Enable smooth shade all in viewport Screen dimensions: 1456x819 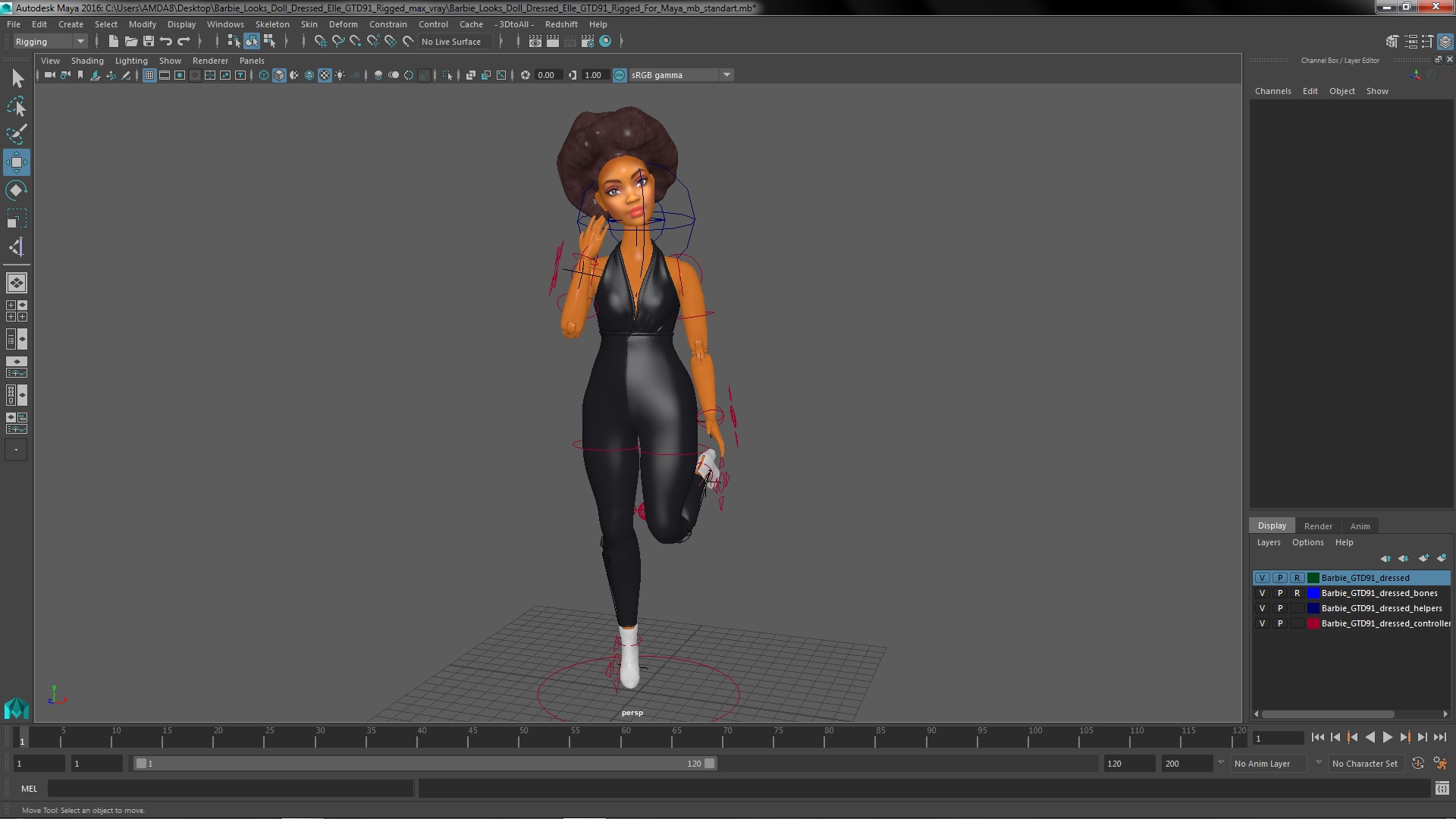click(x=279, y=75)
